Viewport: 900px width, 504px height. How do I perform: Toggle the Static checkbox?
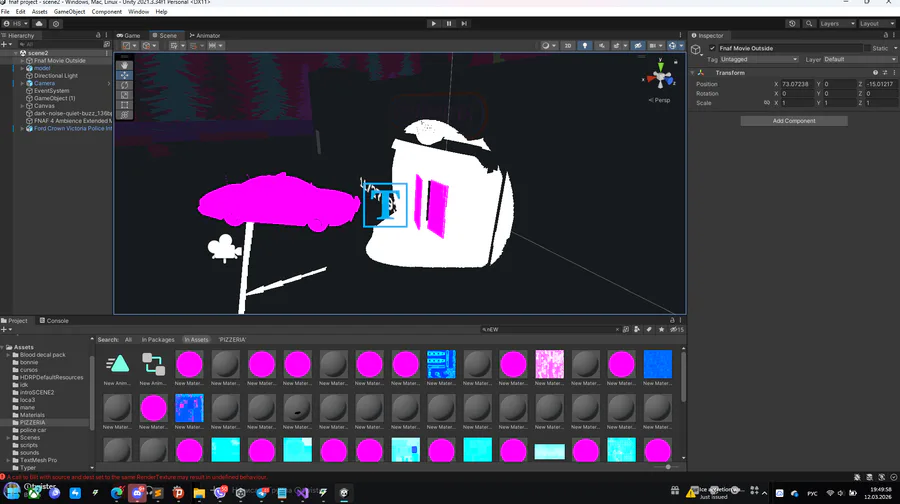click(x=867, y=49)
